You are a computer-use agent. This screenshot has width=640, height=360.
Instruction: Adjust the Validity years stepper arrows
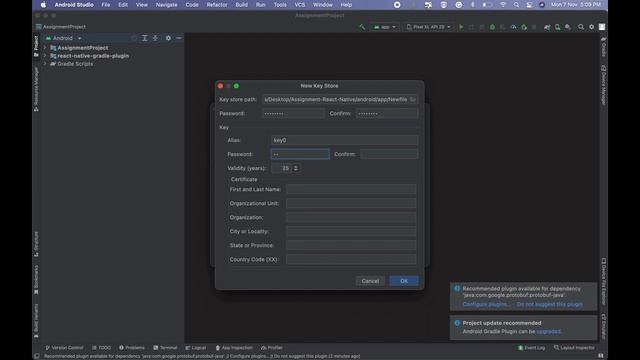click(x=296, y=168)
